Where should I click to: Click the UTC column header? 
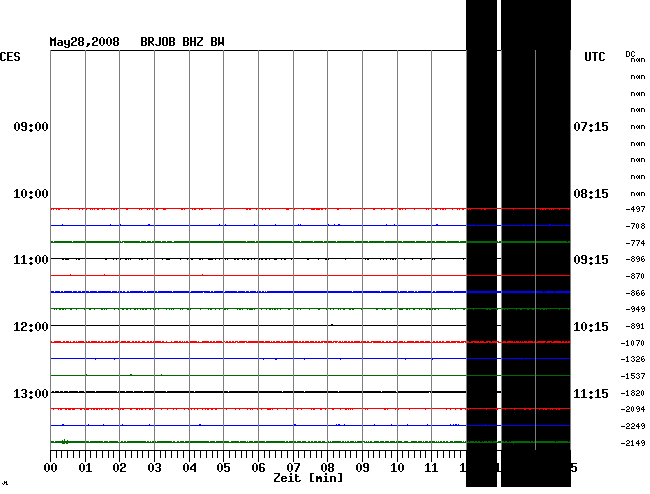[x=595, y=57]
